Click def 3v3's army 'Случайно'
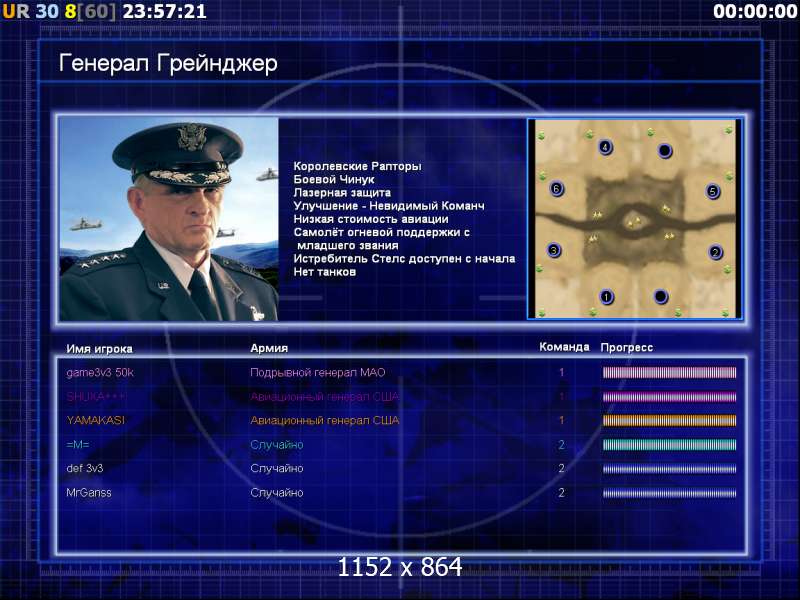Image resolution: width=800 pixels, height=600 pixels. coord(277,468)
